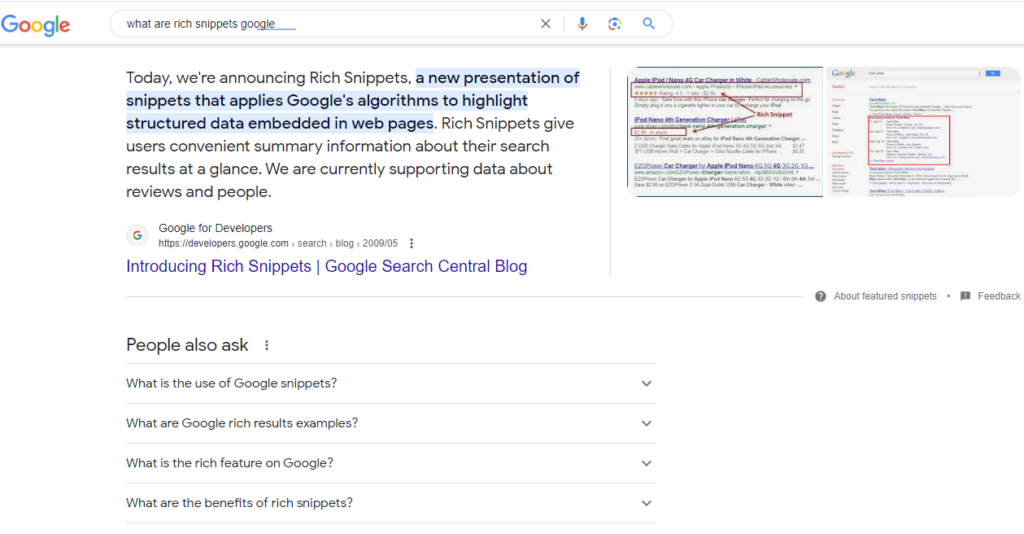1024x534 pixels.
Task: Expand 'What is the use of Google snippets?'
Action: coord(391,383)
